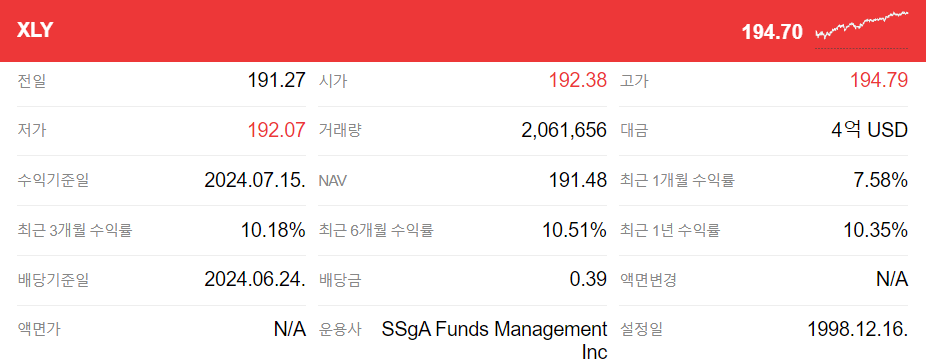Image resolution: width=926 pixels, height=364 pixels.
Task: Select the 저가 label
Action: tap(32, 130)
